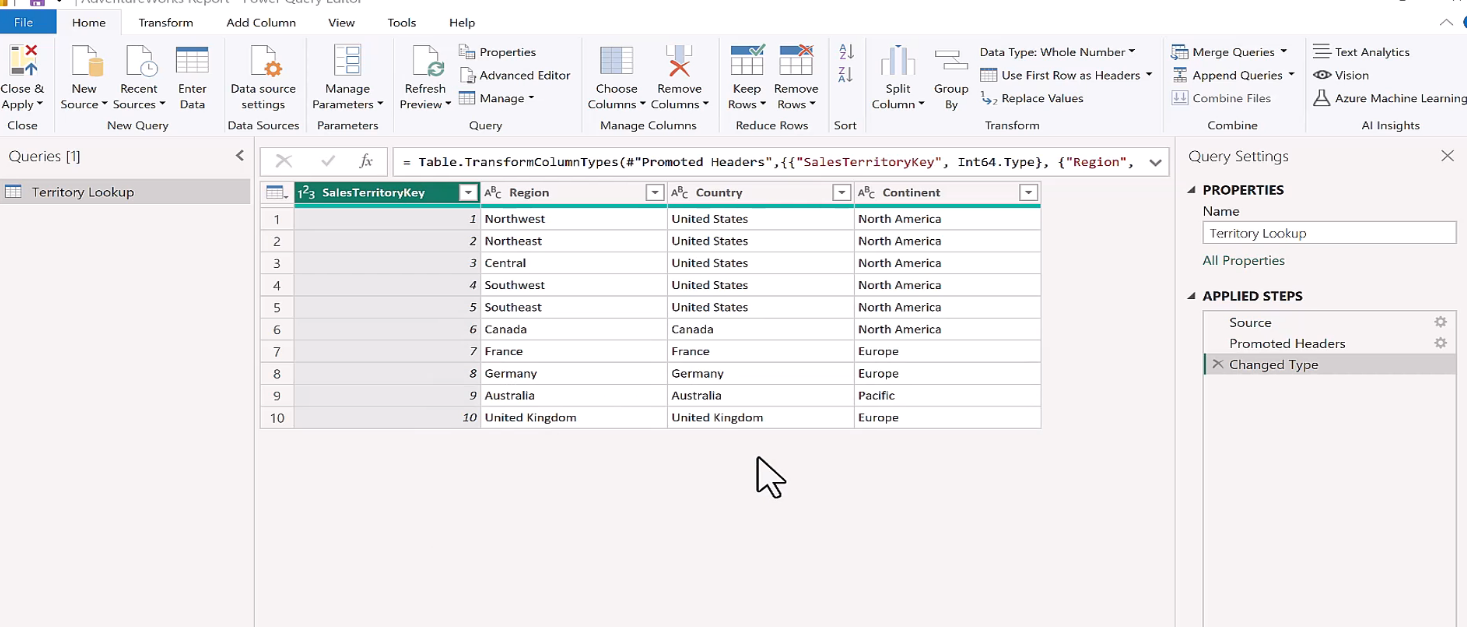
Task: Click the Group By icon
Action: coord(950,63)
